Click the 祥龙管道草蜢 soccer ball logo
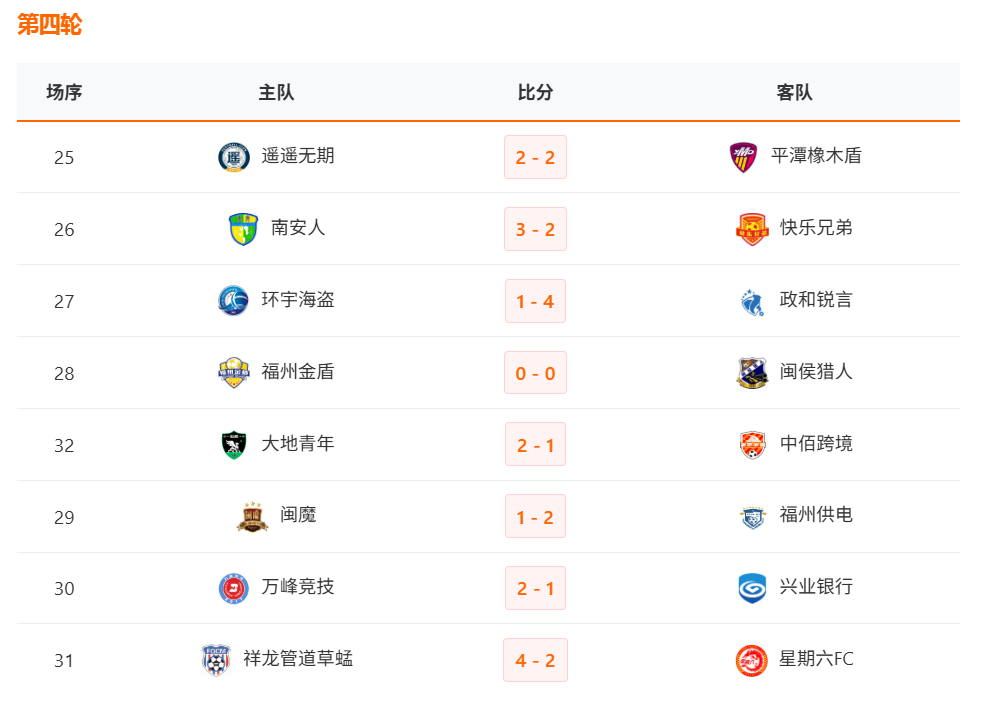 tap(216, 660)
